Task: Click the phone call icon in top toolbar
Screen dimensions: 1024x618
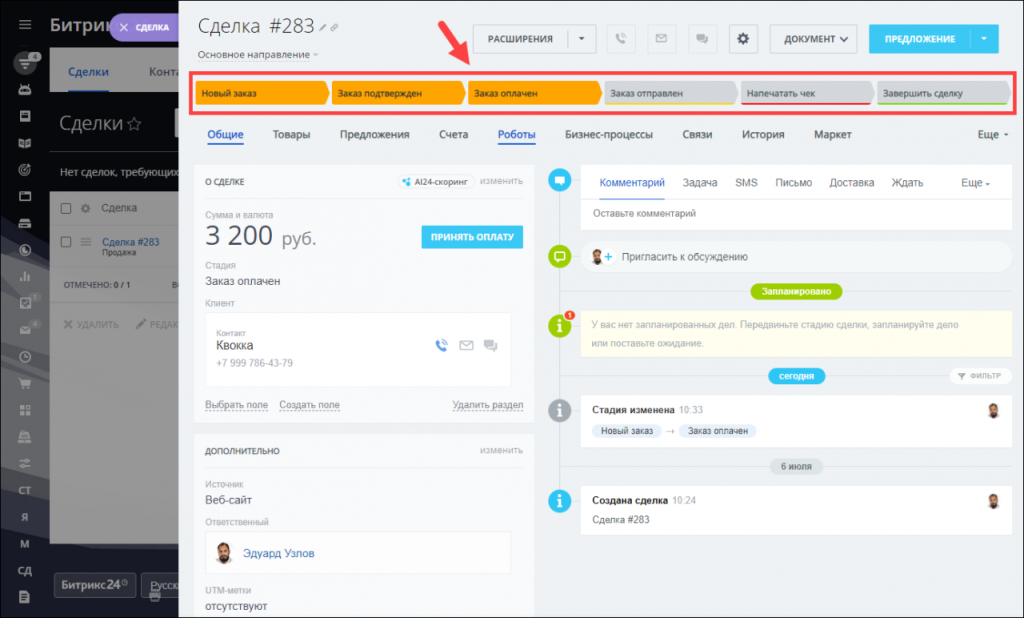Action: pyautogui.click(x=621, y=39)
